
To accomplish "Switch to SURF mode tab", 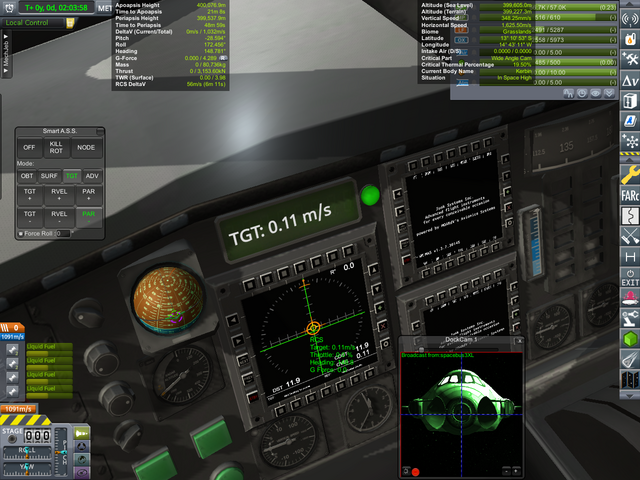I will 49,176.
